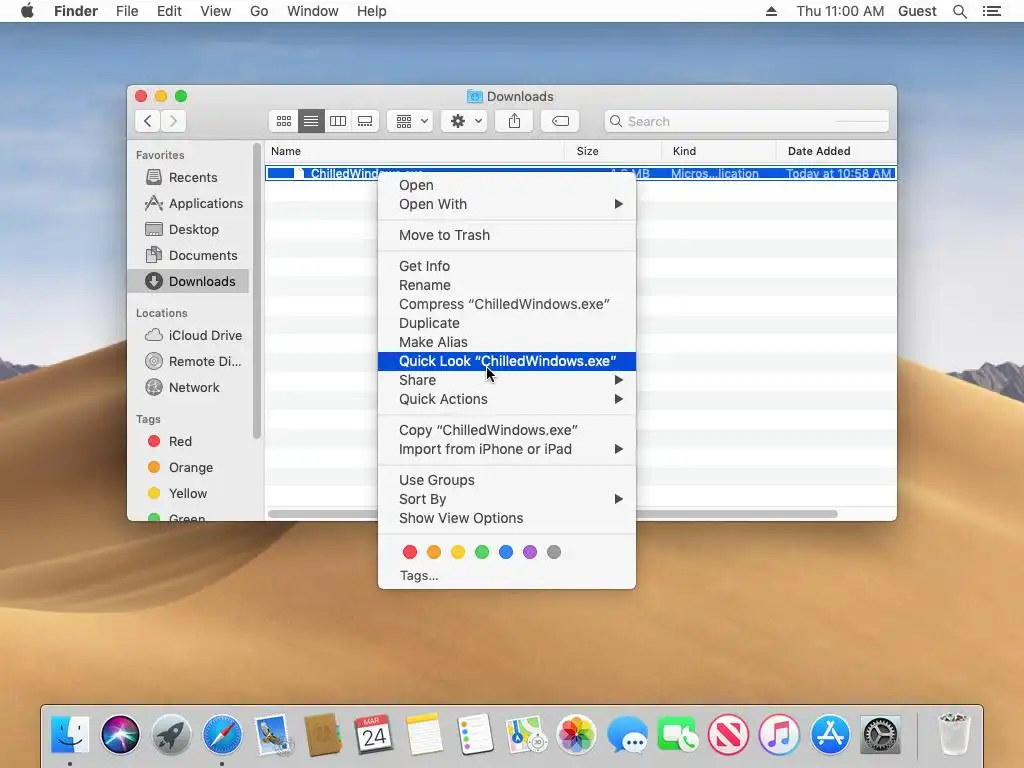Open the Go menu in menu bar

point(259,11)
